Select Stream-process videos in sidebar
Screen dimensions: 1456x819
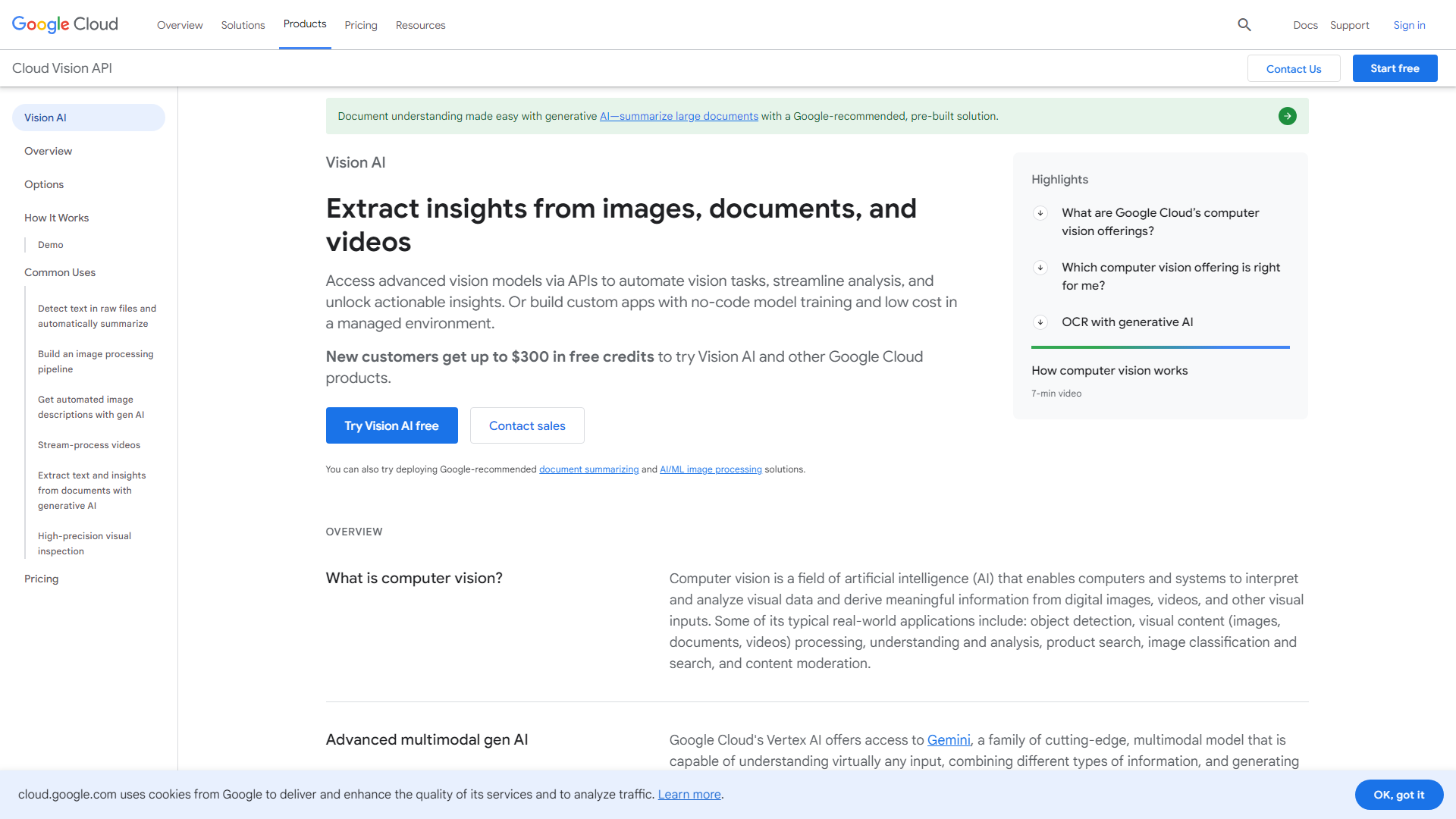(89, 445)
